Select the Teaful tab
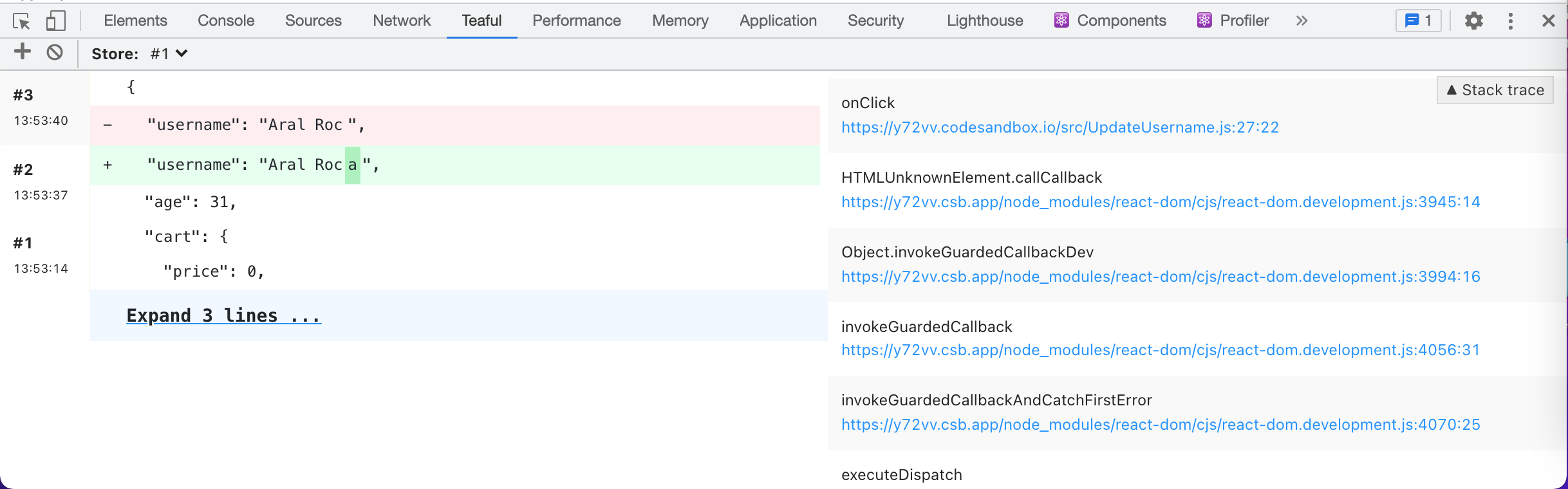1568x489 pixels. (481, 21)
